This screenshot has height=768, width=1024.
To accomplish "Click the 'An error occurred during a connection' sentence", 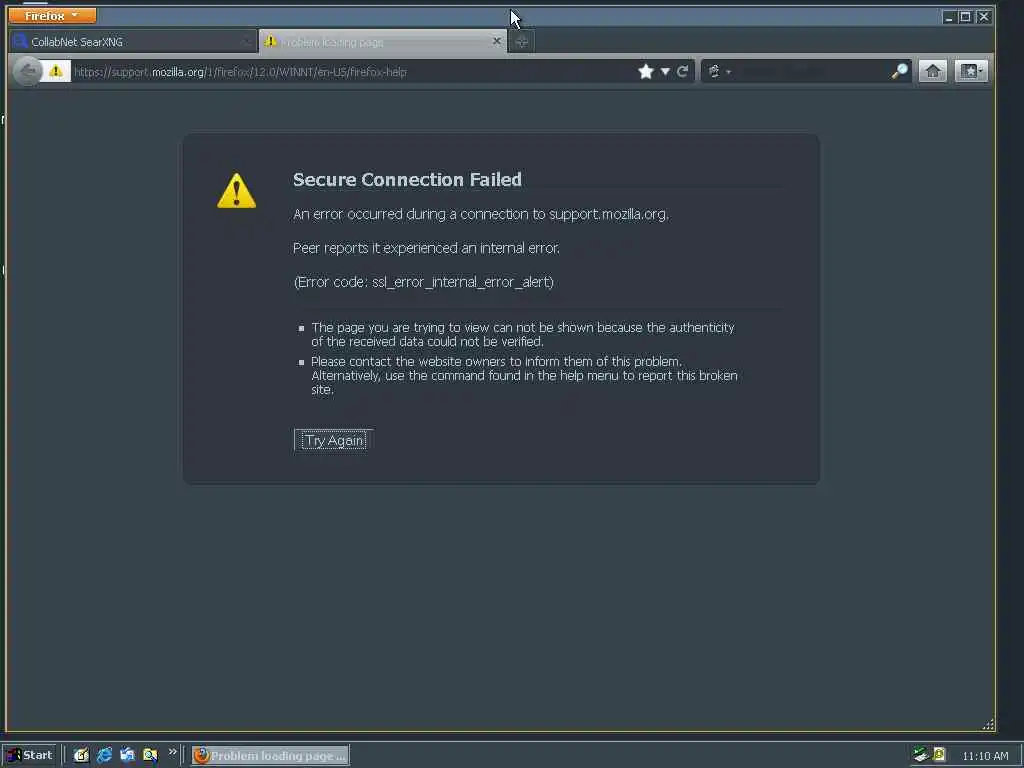I will click(x=481, y=214).
